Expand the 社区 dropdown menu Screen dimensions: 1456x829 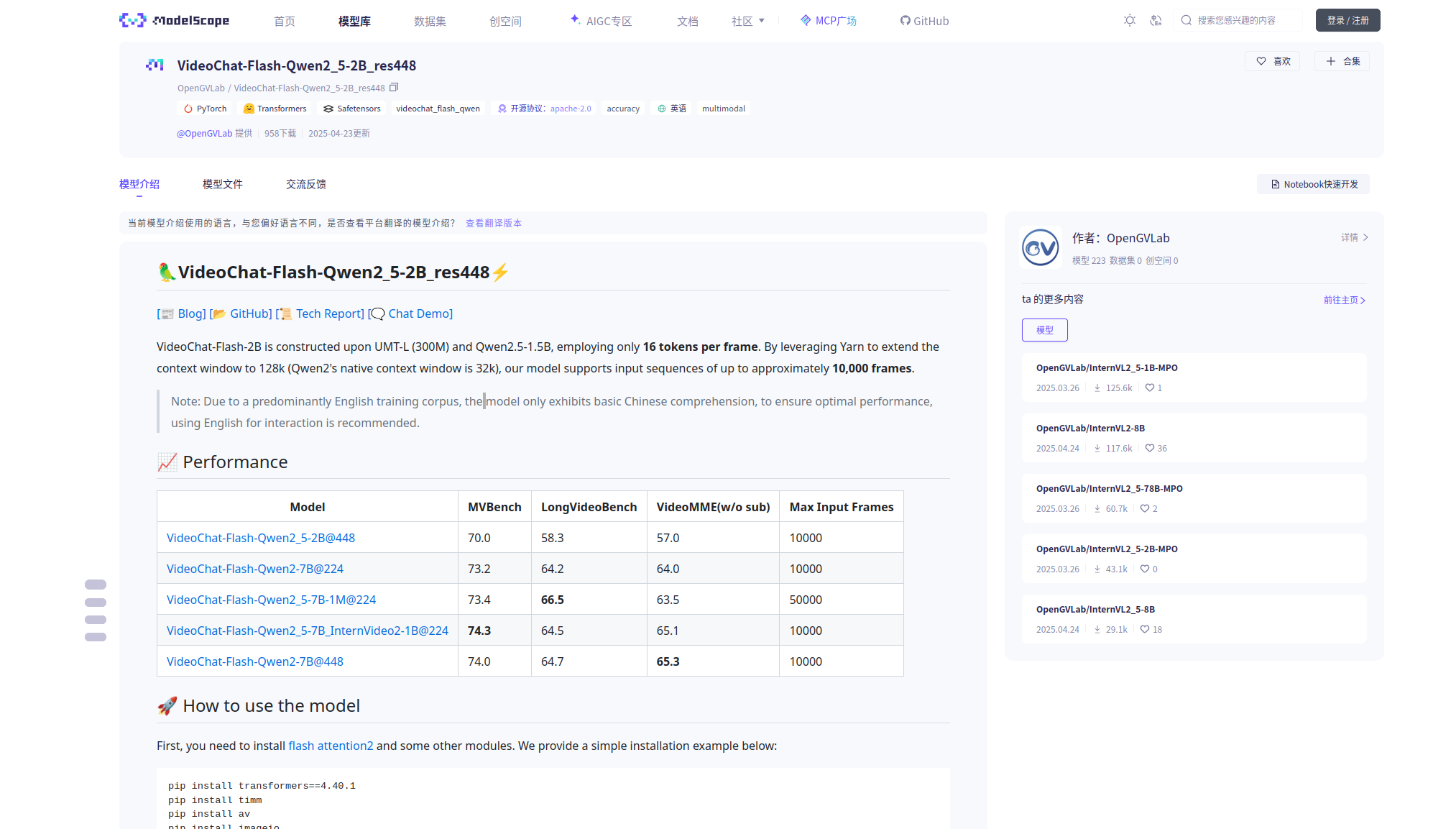(x=747, y=22)
